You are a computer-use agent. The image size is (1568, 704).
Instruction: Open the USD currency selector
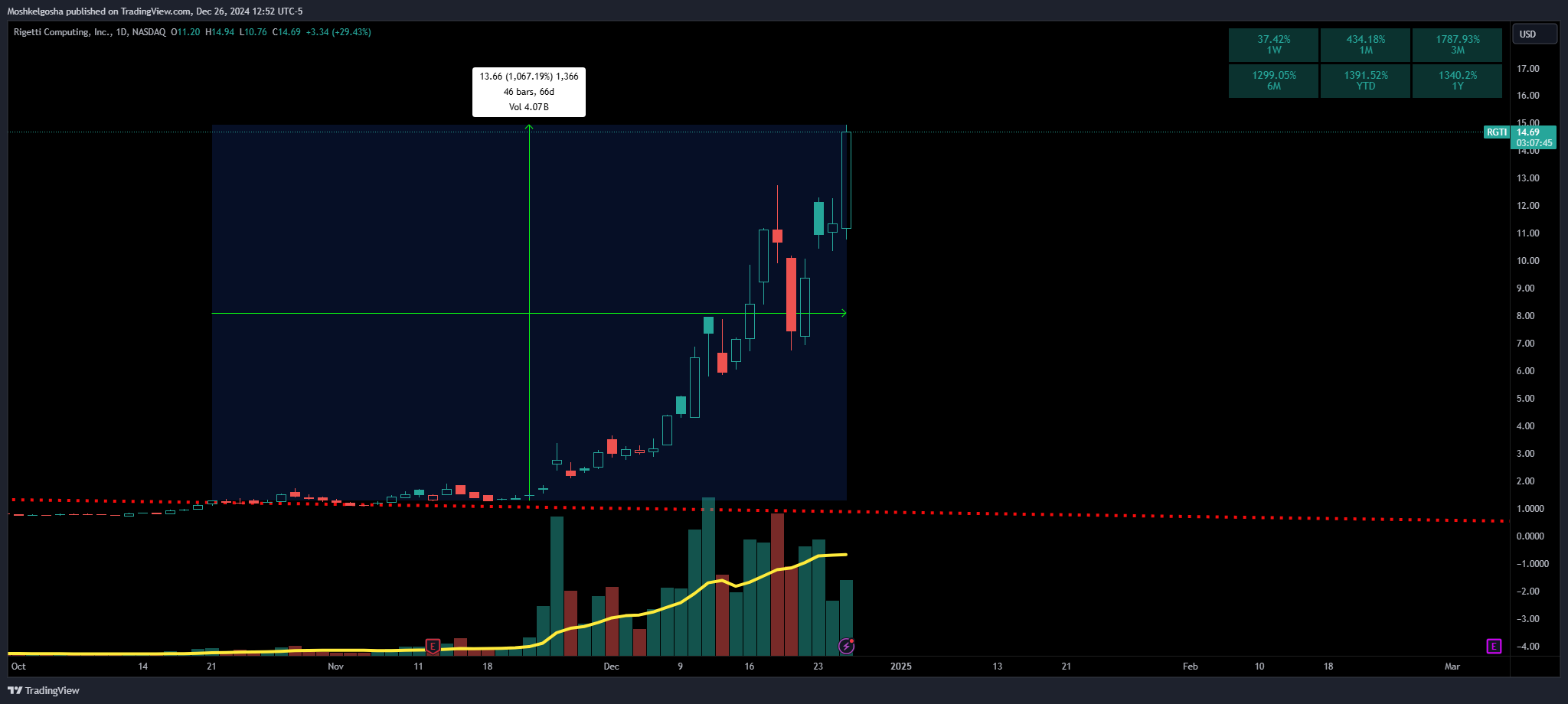click(x=1534, y=34)
